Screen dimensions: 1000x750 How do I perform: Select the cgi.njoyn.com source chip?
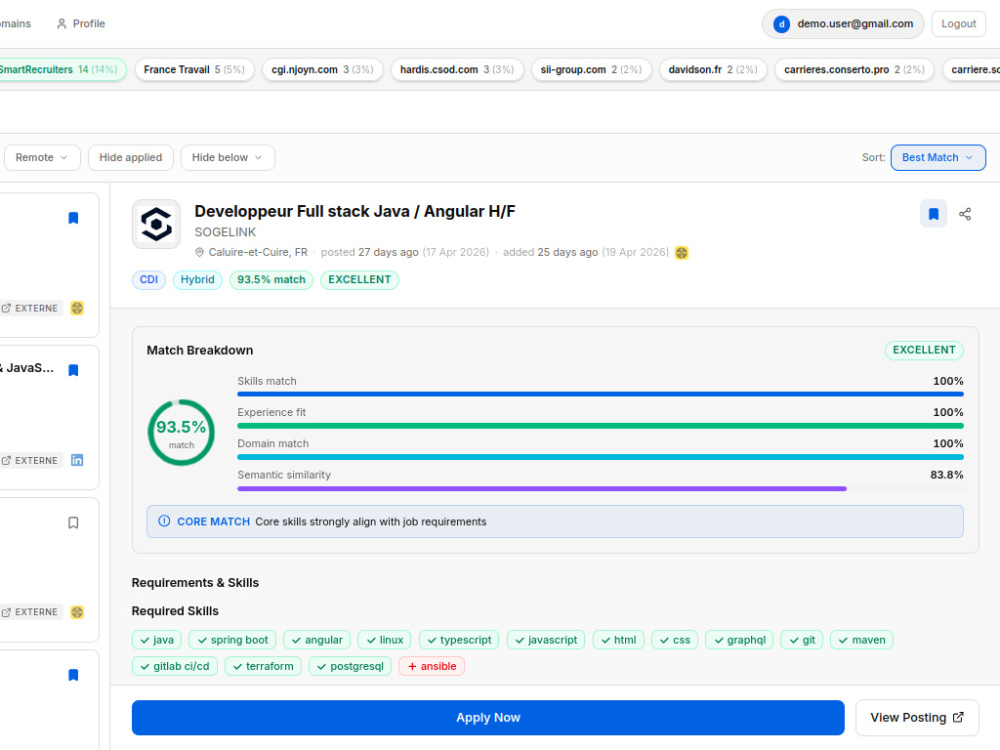[323, 70]
